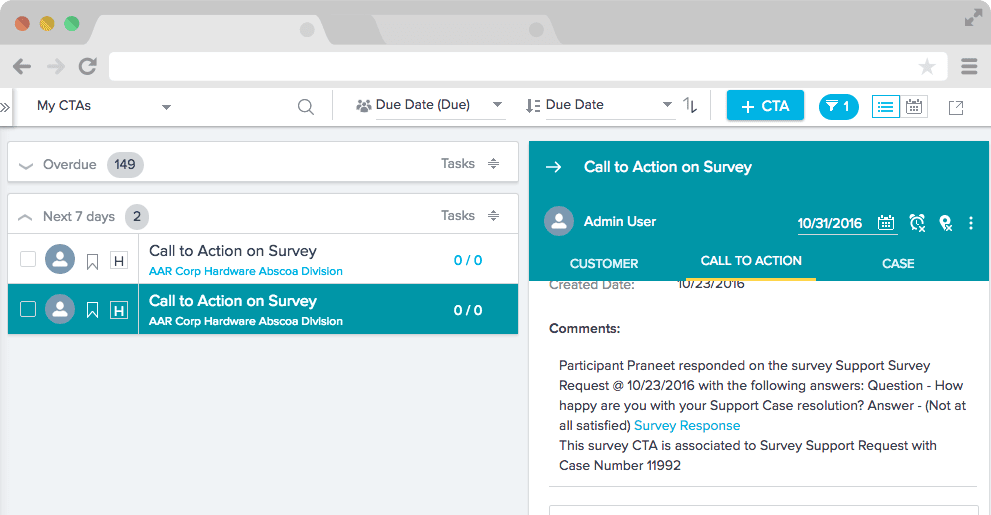
Task: Toggle bookmark flag on first CTA row
Action: (92, 261)
